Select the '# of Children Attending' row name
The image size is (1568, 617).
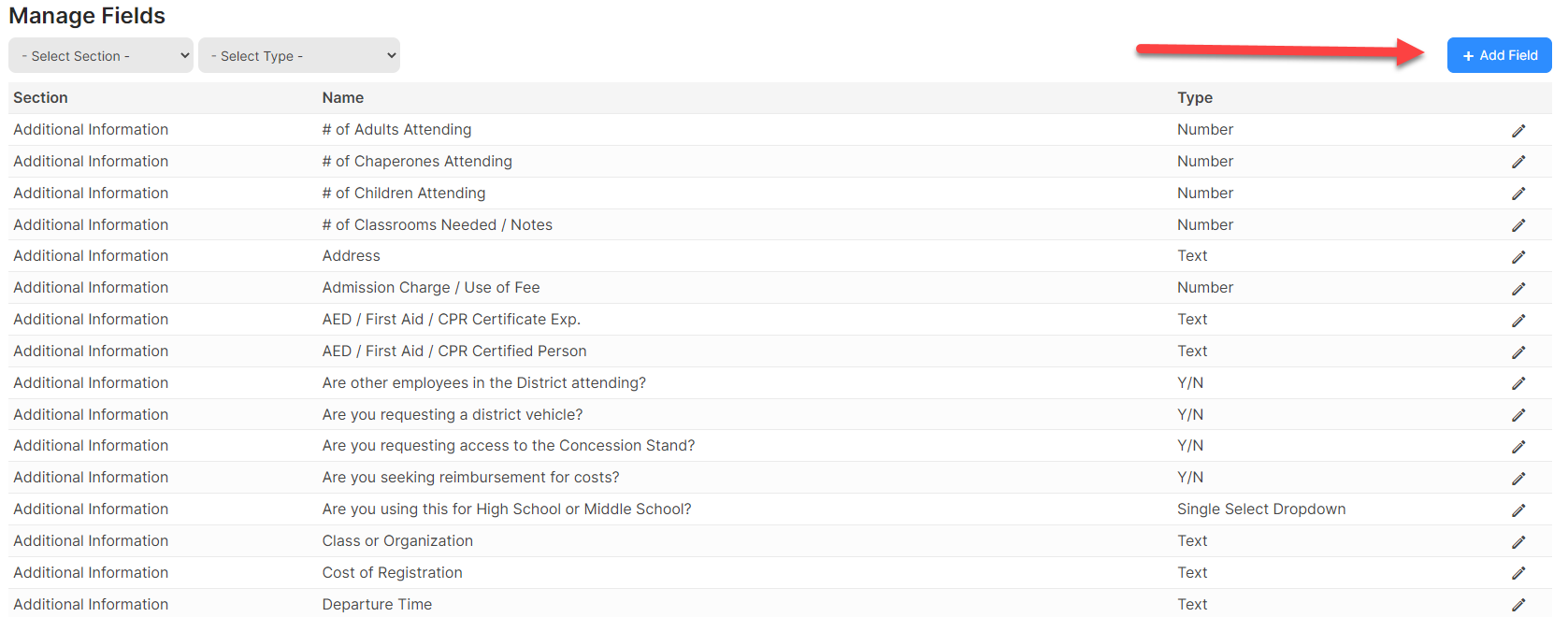[404, 193]
